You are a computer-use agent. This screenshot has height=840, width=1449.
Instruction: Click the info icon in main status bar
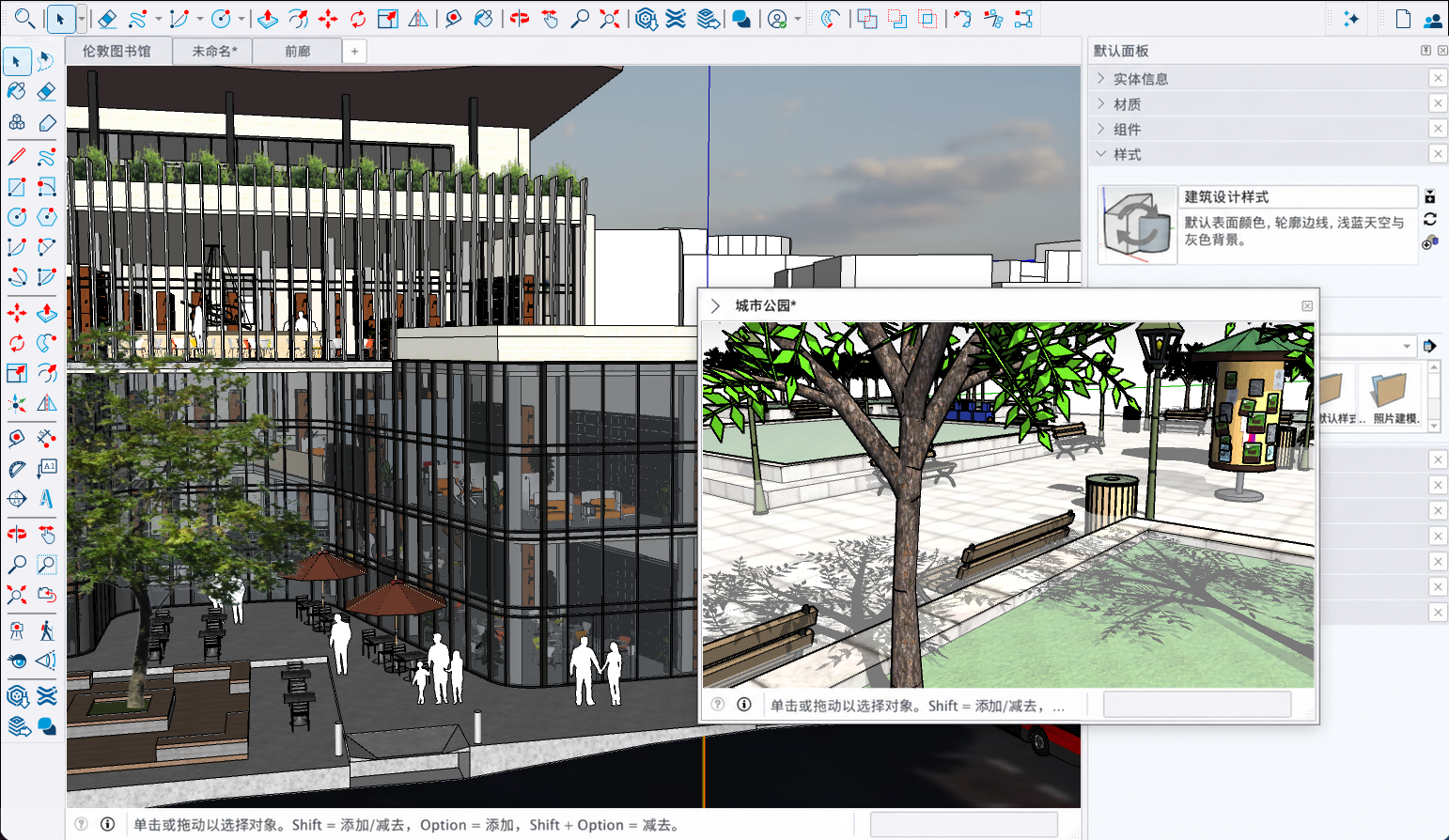[x=108, y=824]
